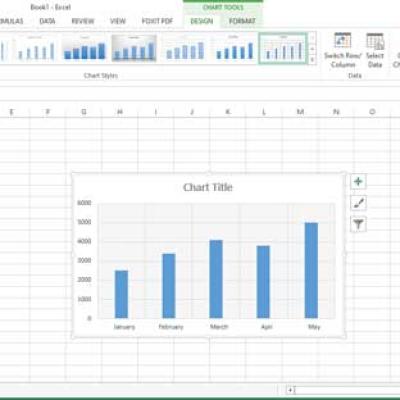Open the Chart Elements plus button
The width and height of the screenshot is (400, 400).
[358, 182]
